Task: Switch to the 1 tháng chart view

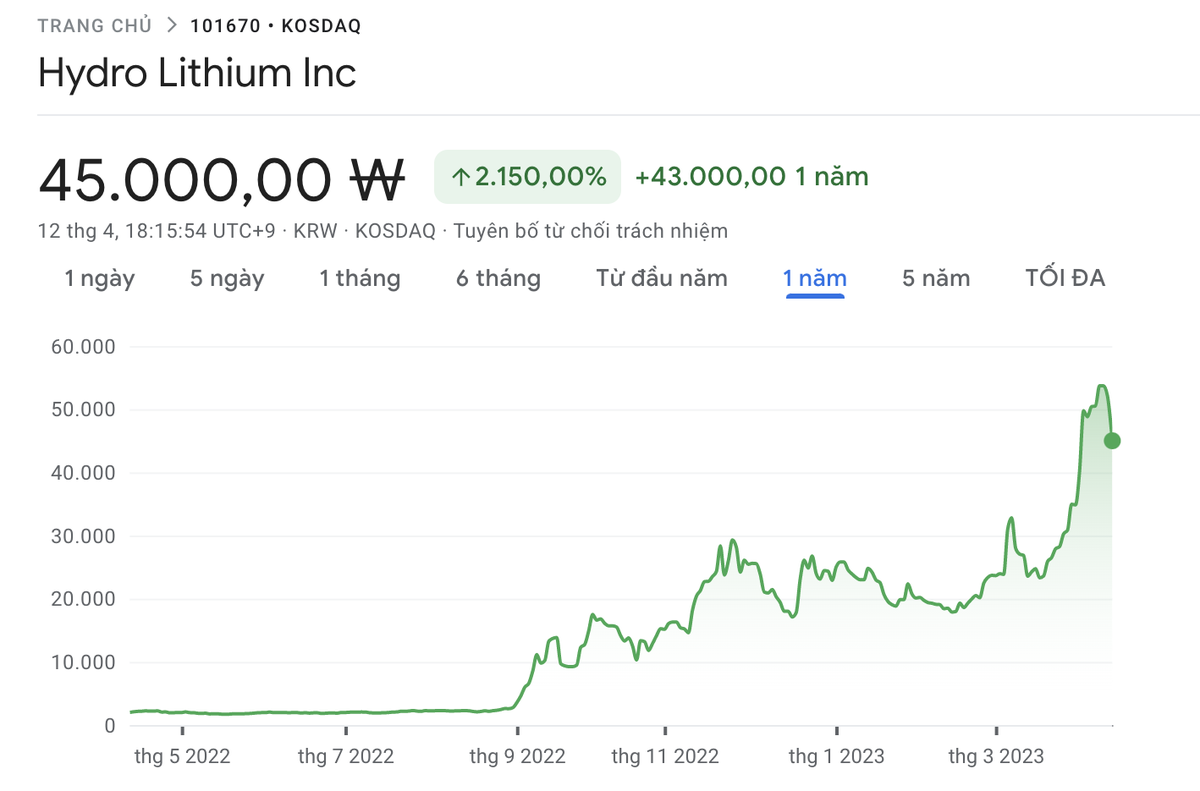Action: (x=360, y=278)
